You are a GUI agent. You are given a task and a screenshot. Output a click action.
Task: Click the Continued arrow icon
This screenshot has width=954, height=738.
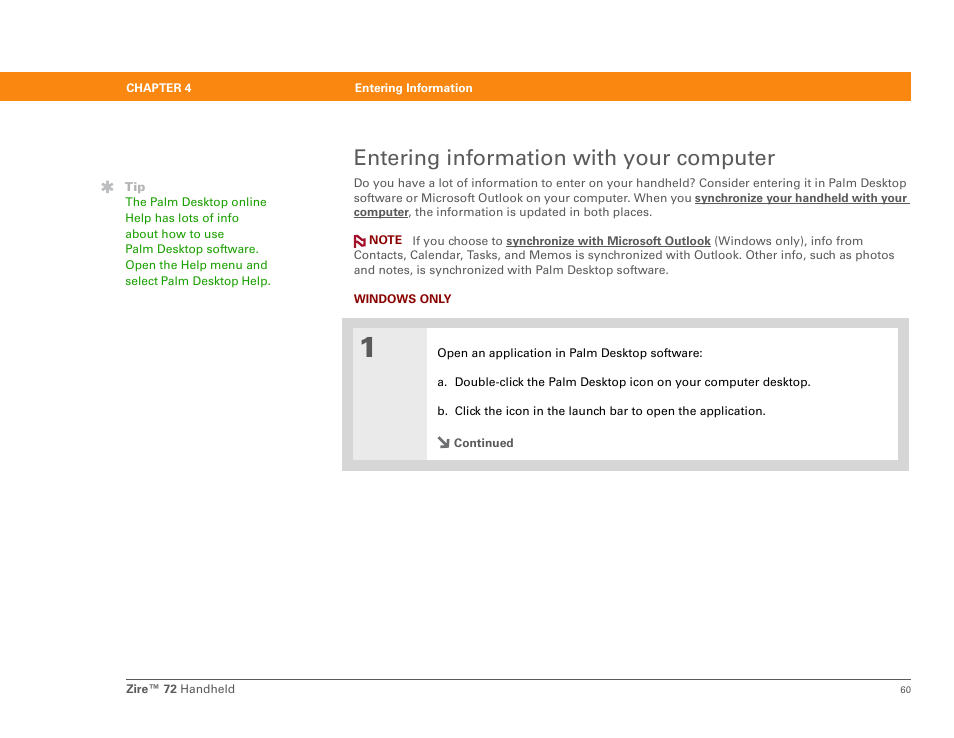click(x=444, y=442)
